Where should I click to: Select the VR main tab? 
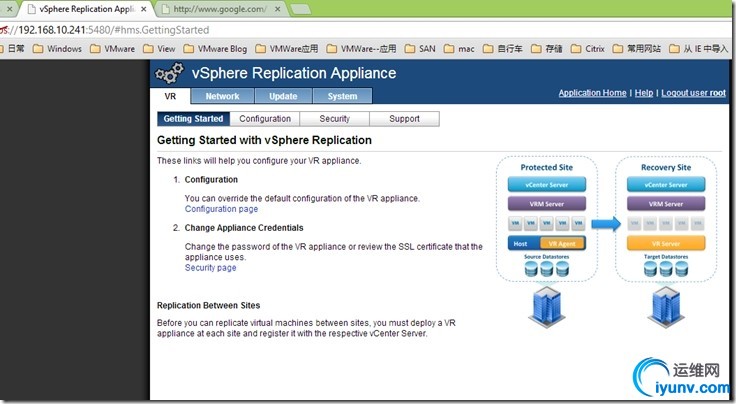(170, 96)
